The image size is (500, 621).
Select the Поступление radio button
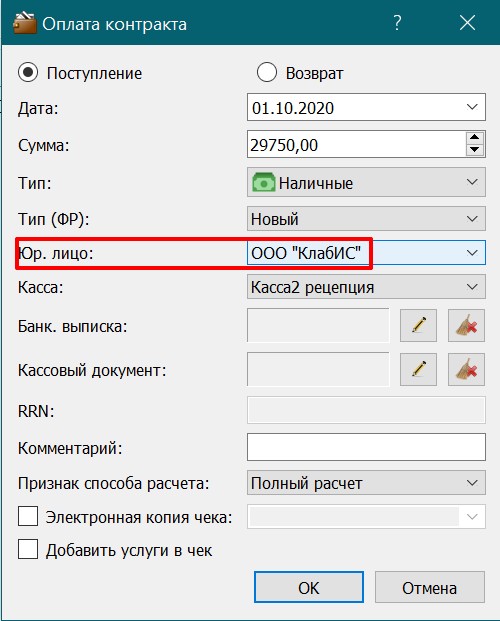(x=28, y=72)
